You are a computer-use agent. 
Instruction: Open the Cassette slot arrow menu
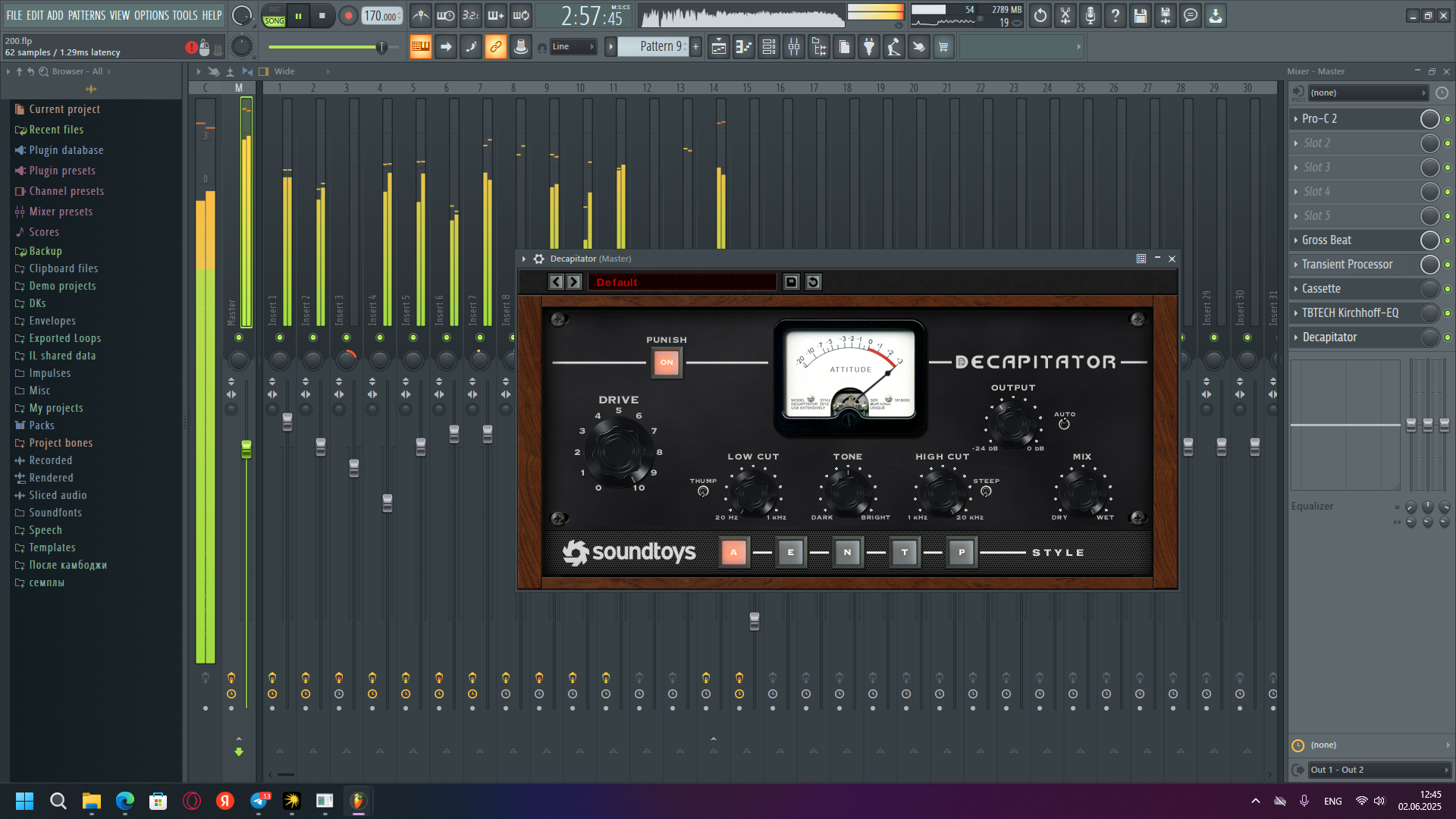[1296, 289]
